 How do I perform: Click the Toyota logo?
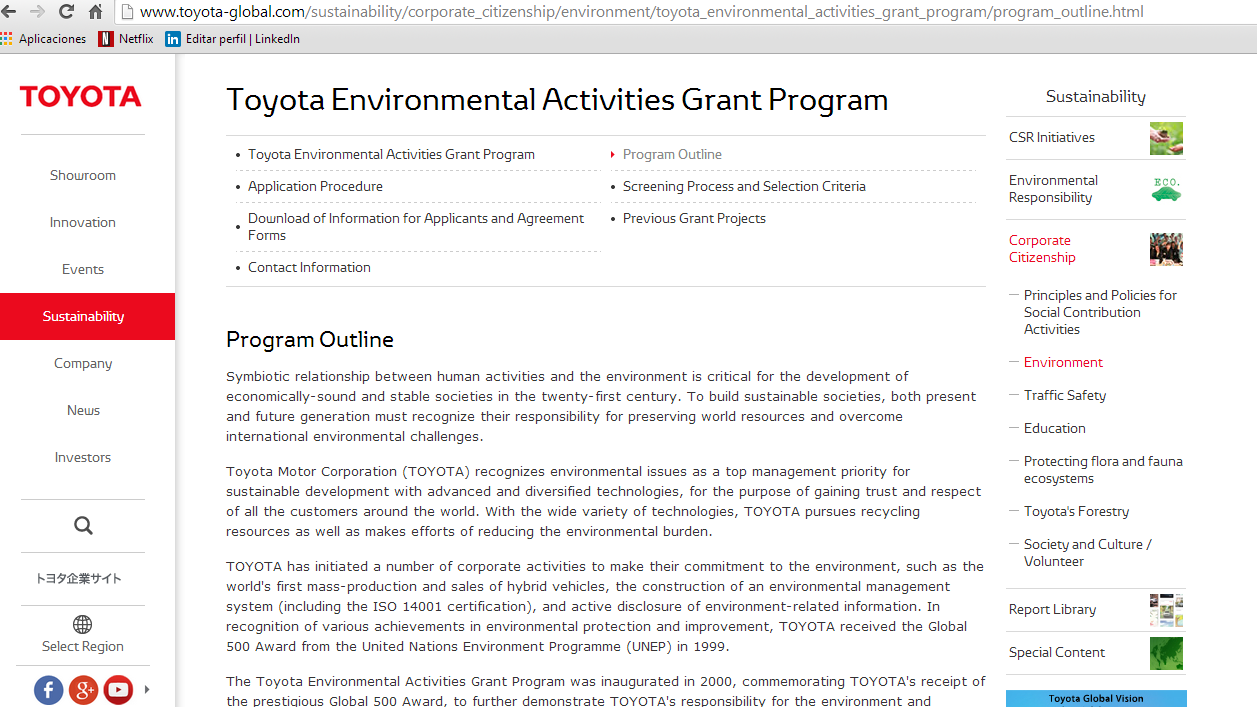click(x=81, y=97)
